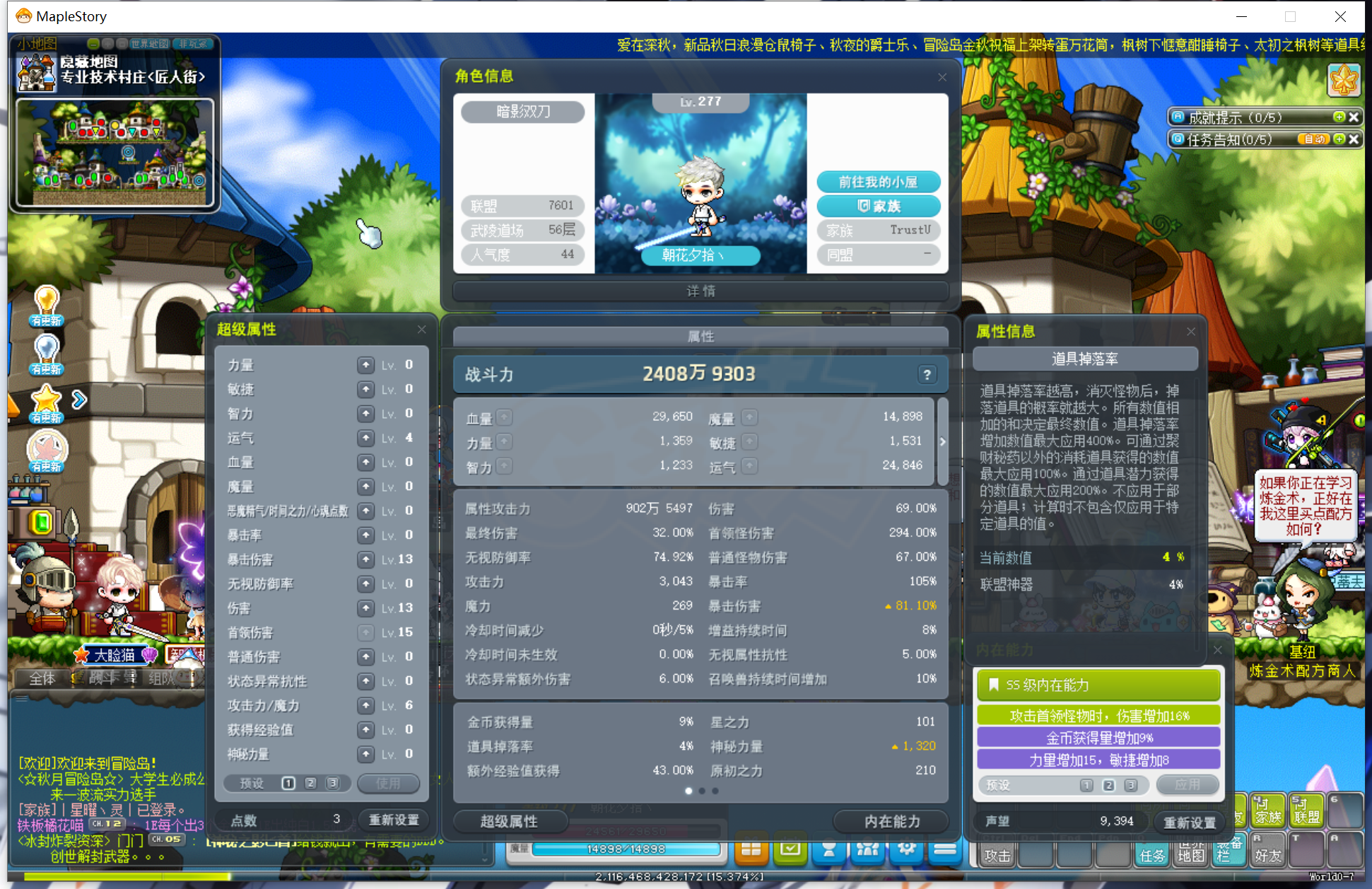
Task: Close the 超级属性 panel
Action: [421, 330]
